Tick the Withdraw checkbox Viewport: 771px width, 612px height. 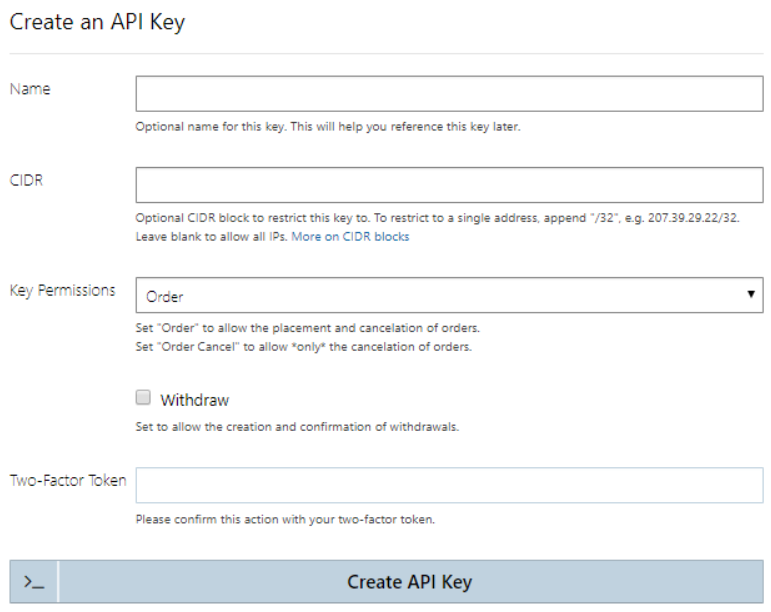(x=143, y=399)
